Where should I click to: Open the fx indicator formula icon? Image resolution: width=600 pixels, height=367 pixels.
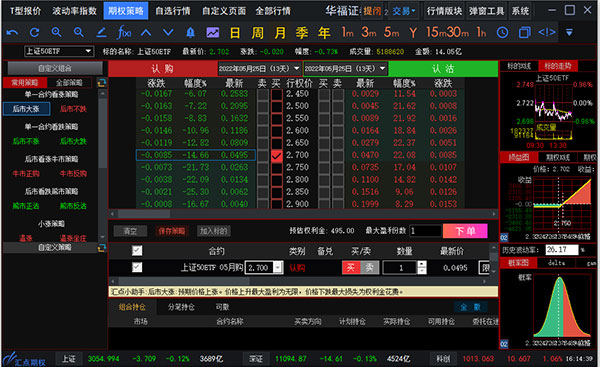point(124,32)
